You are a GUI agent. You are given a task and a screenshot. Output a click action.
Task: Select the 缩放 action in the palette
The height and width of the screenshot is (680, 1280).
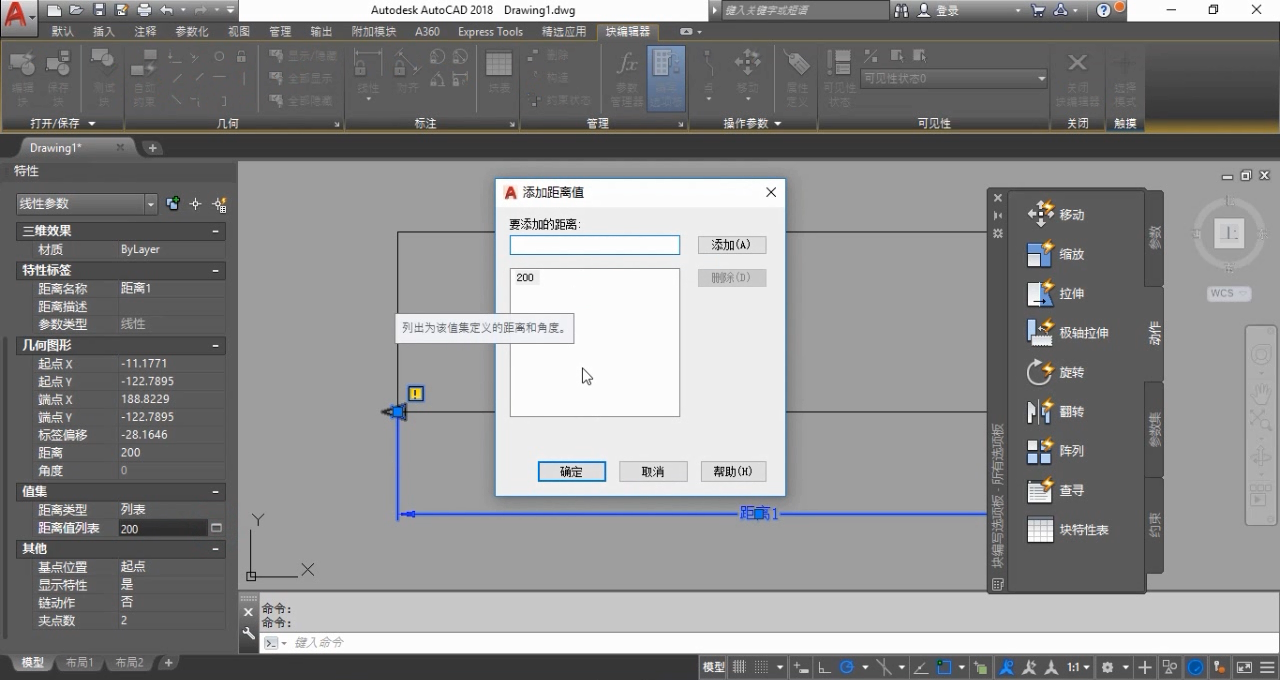[x=1056, y=254]
